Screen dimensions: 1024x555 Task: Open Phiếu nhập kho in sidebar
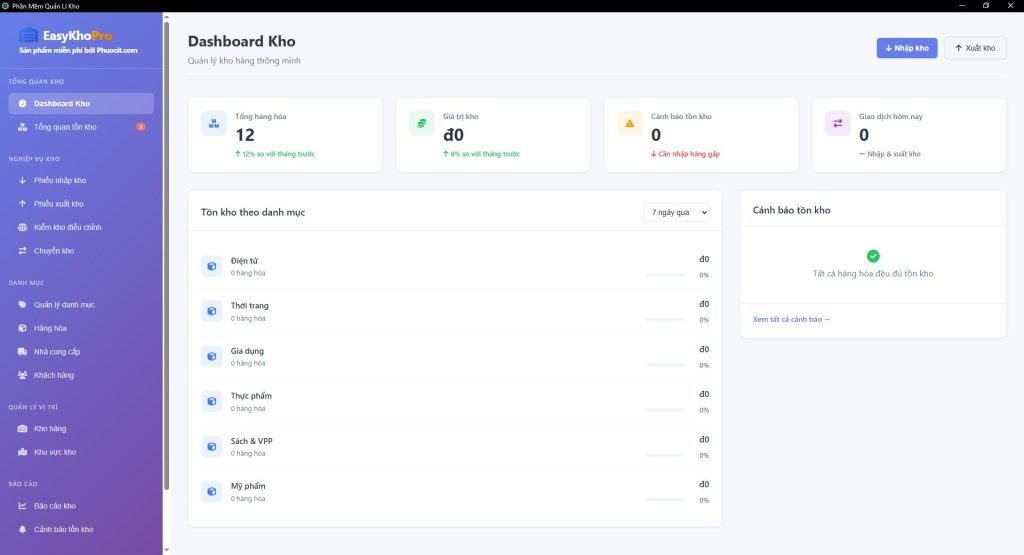pyautogui.click(x=60, y=180)
